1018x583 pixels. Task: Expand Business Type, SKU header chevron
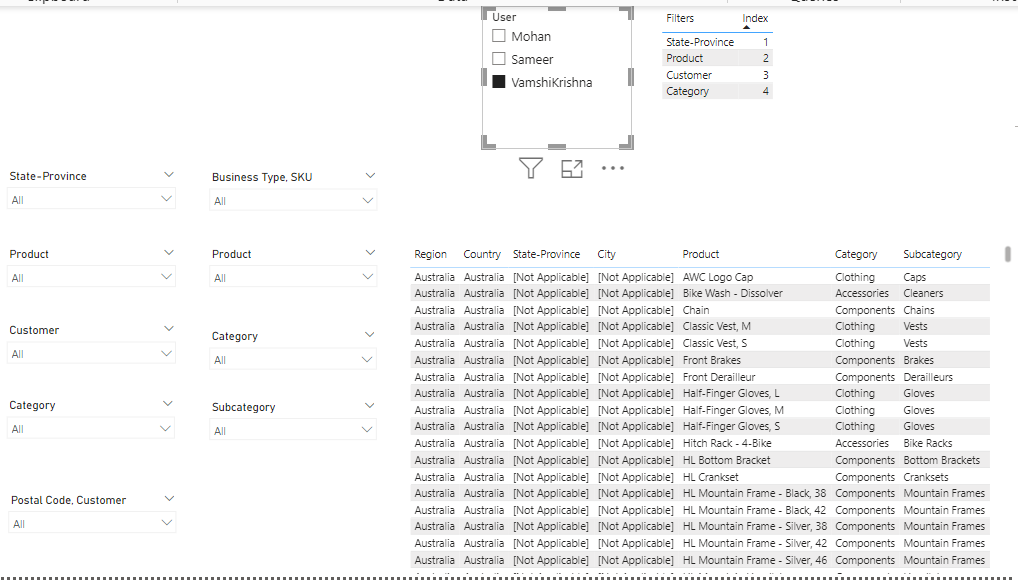(370, 175)
